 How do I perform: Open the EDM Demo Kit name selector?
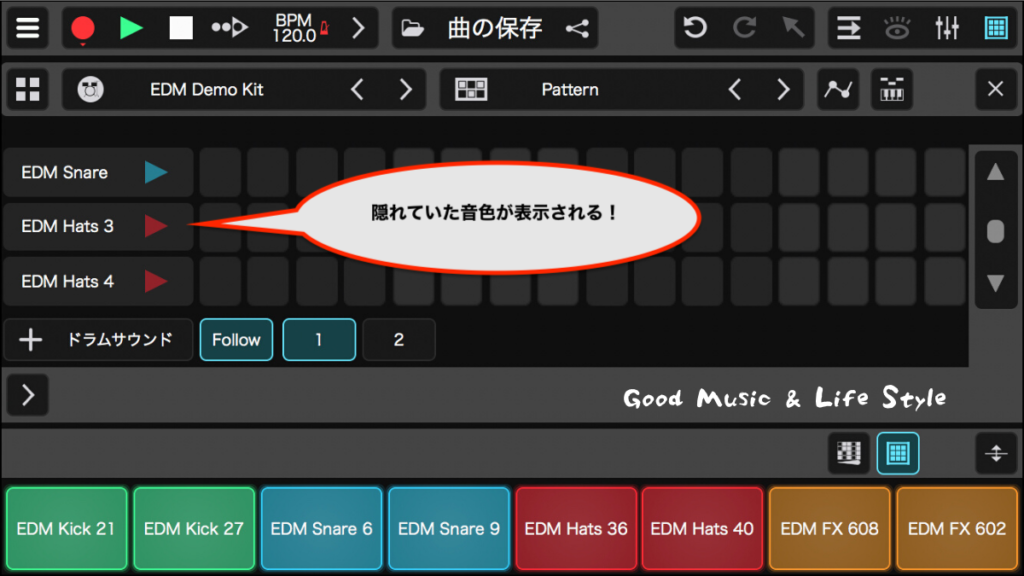206,89
